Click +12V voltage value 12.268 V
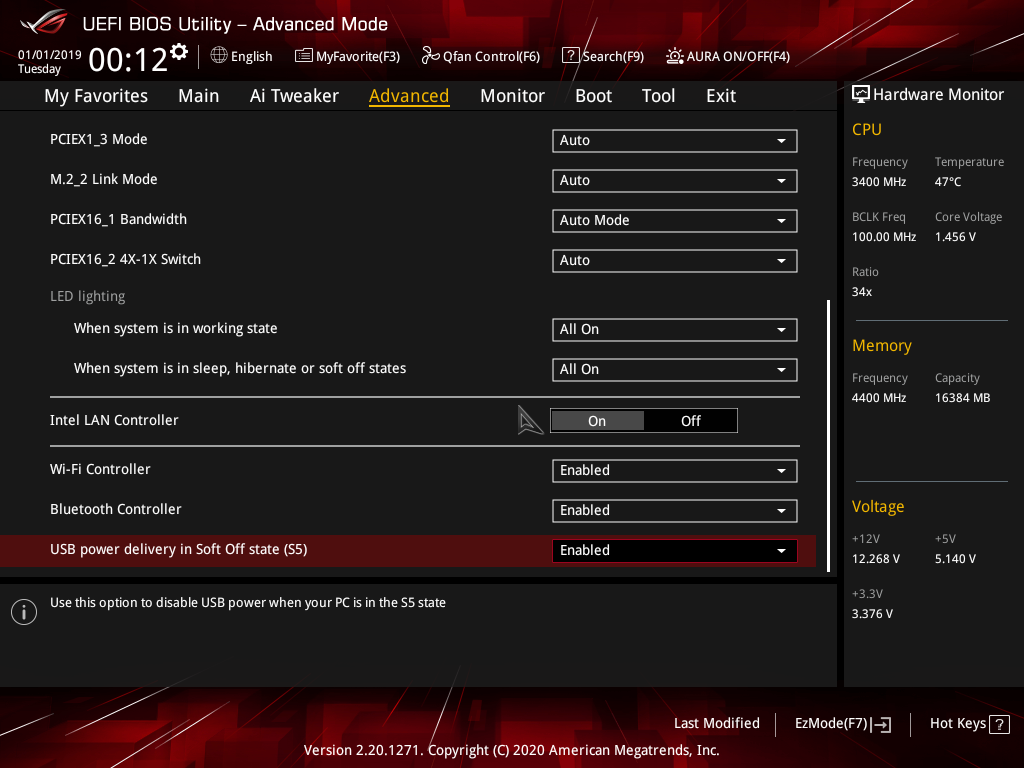 875,558
